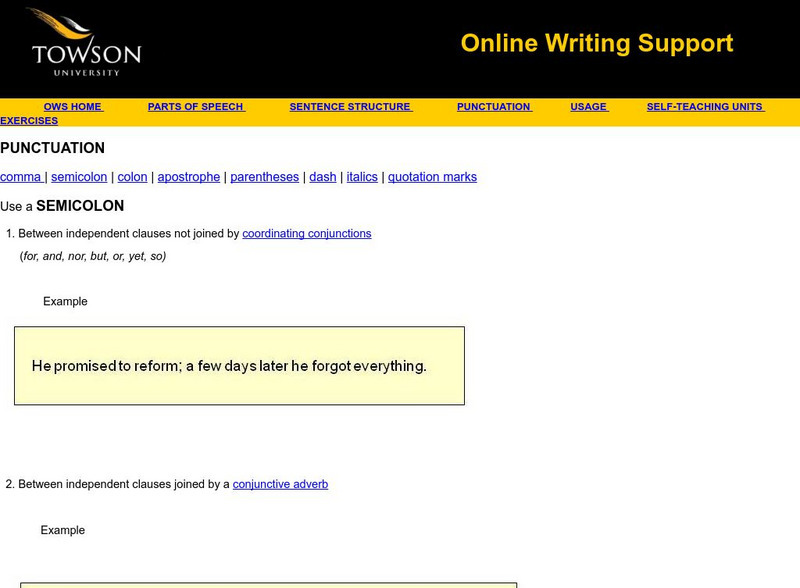Image resolution: width=800 pixels, height=588 pixels.
Task: Open the EXERCISES section
Action: pos(28,119)
